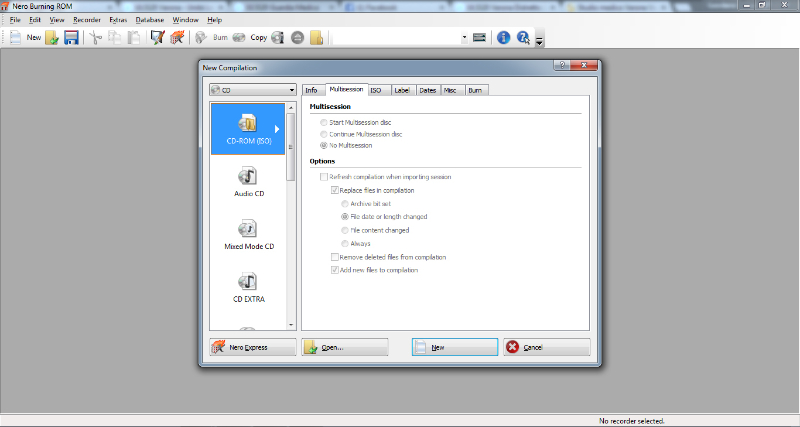The width and height of the screenshot is (800, 427).
Task: Select the CD EXTRA compilation type
Action: (x=247, y=288)
